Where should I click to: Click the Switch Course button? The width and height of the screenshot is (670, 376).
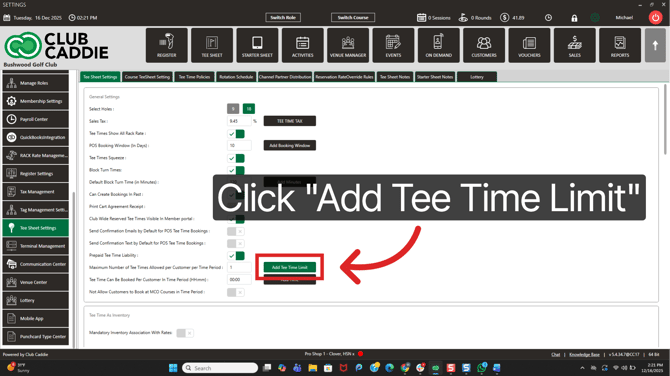353,18
